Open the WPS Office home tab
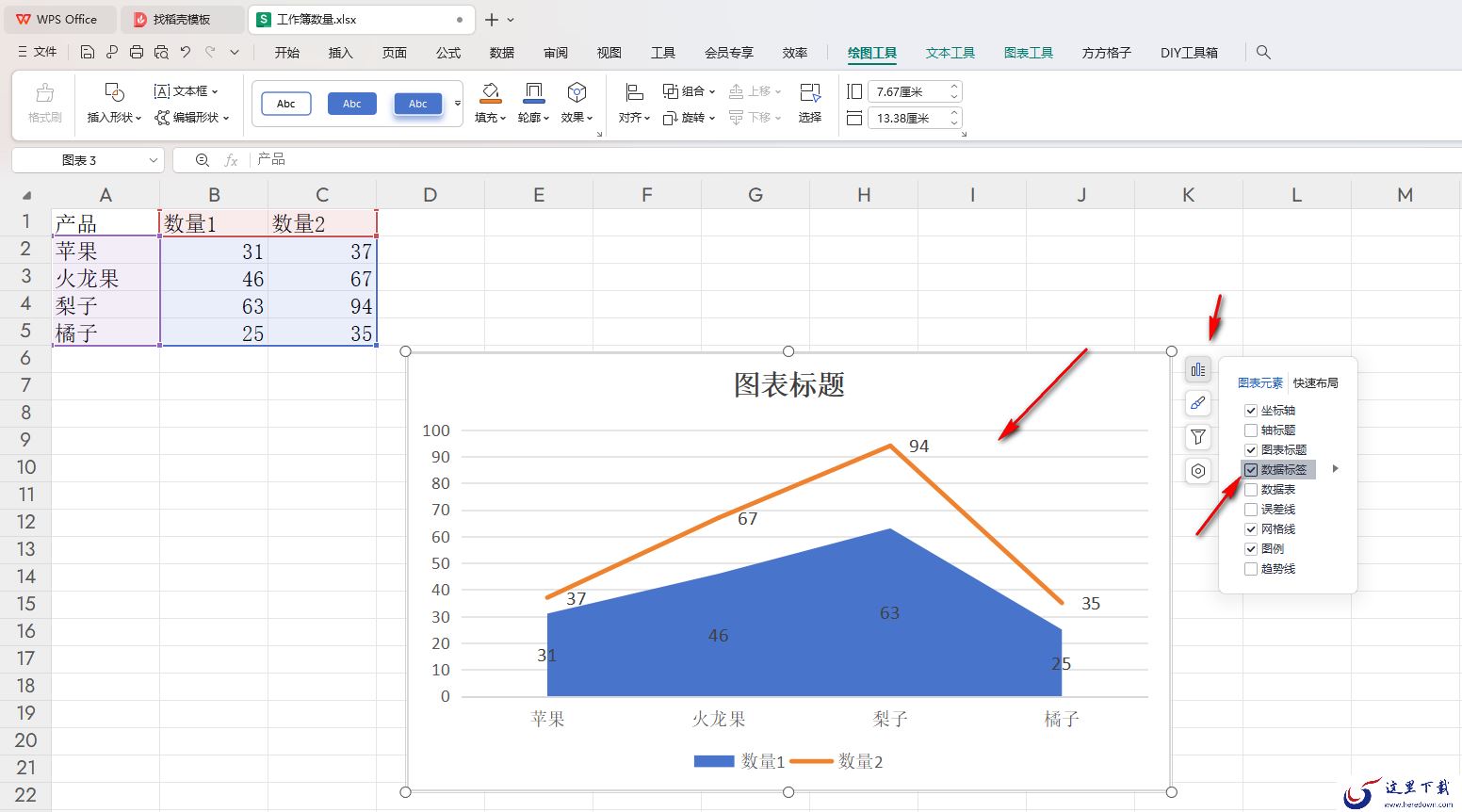 pos(58,19)
